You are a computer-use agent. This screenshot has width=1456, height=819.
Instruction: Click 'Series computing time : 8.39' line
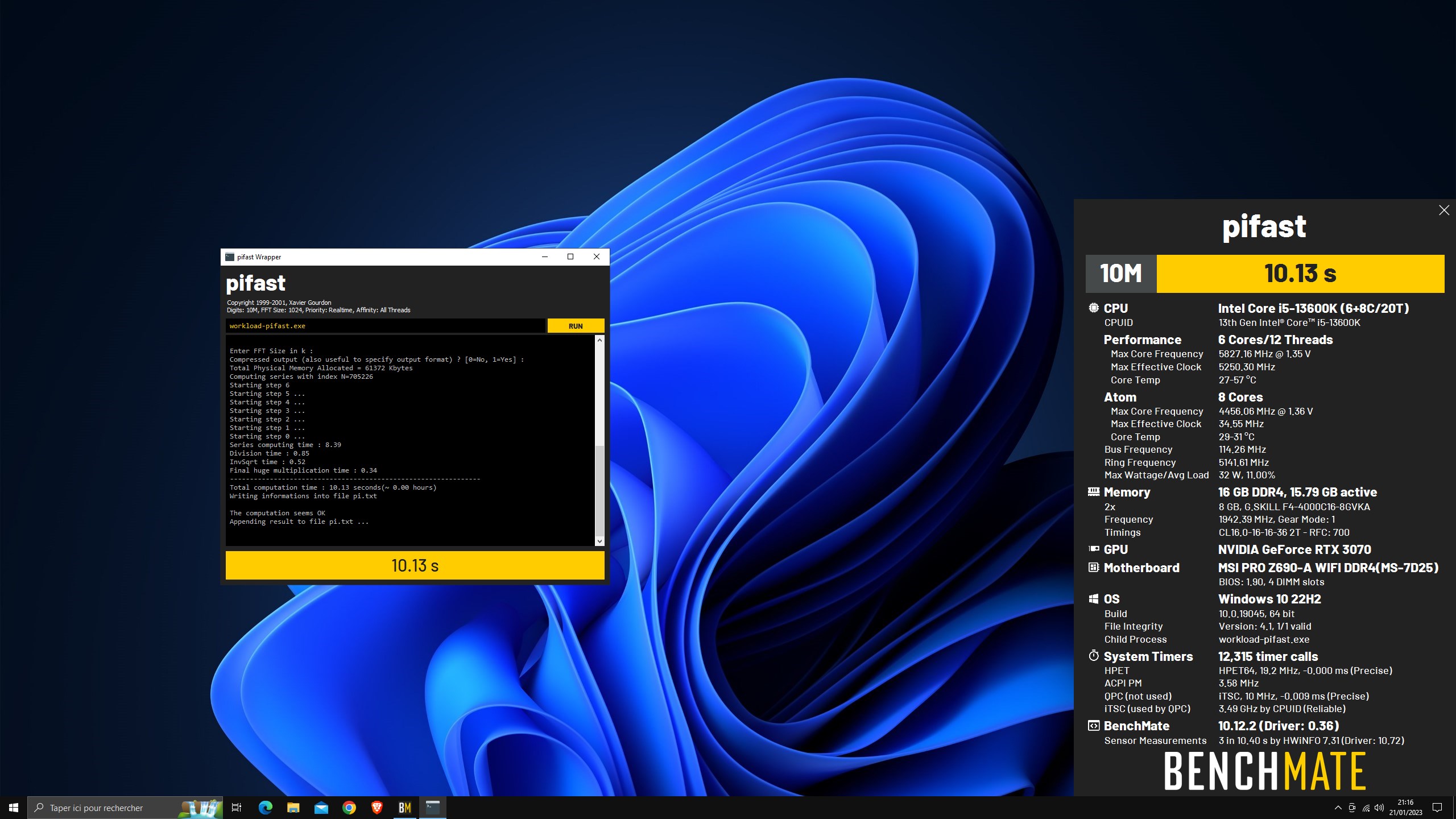tap(286, 445)
